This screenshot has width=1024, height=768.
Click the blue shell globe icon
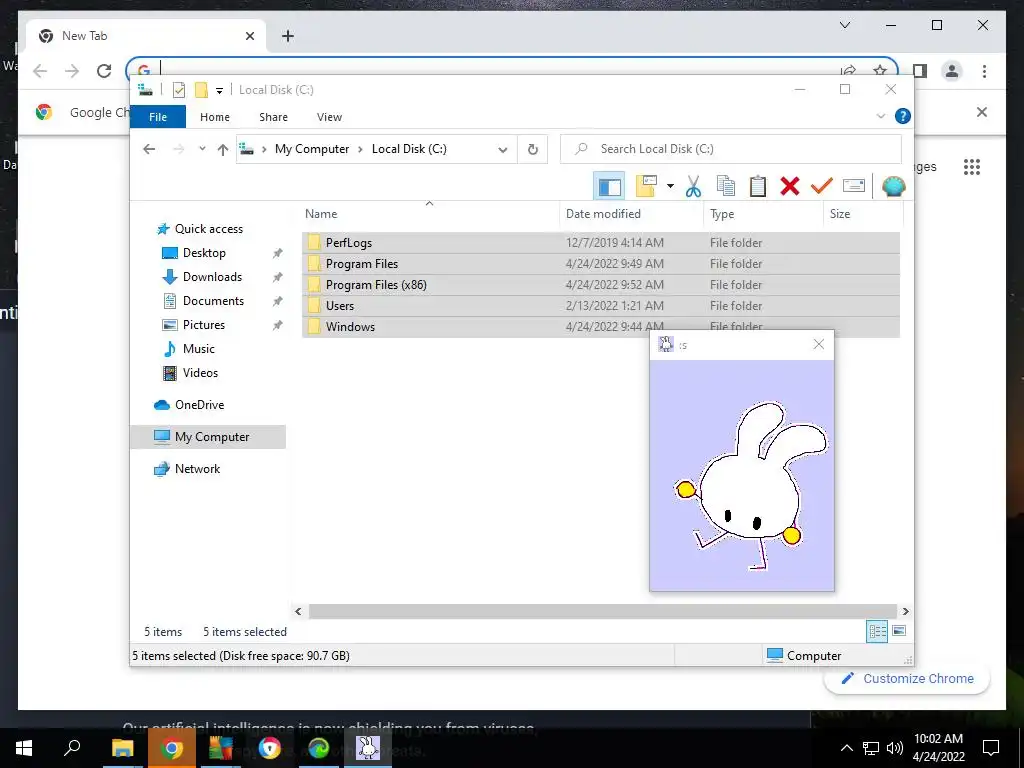click(893, 187)
